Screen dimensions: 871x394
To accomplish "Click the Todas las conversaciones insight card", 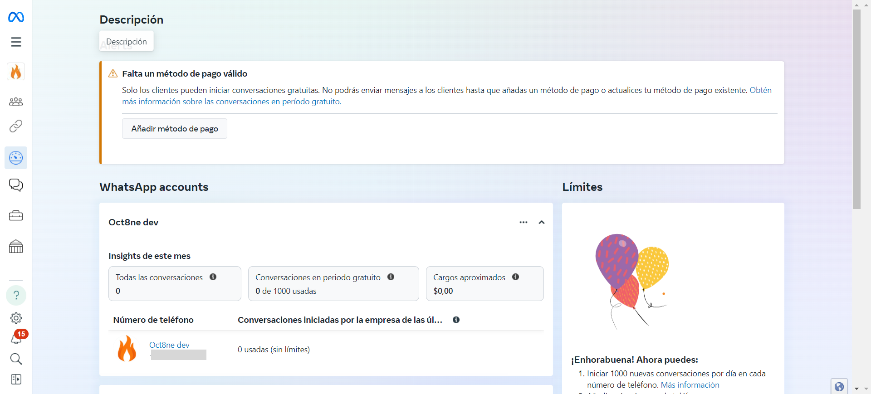I will click(x=175, y=283).
